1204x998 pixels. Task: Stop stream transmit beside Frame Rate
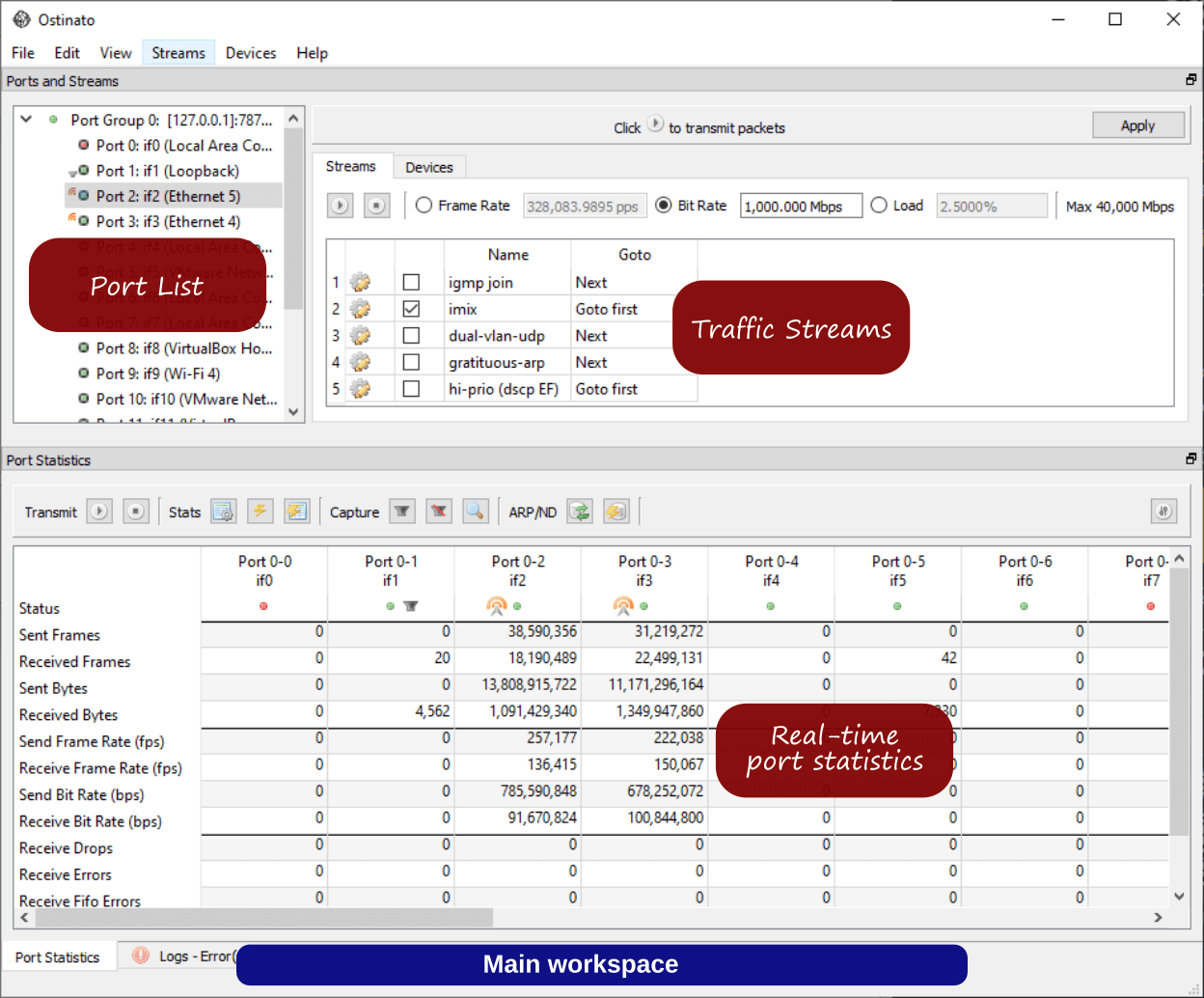[x=376, y=206]
